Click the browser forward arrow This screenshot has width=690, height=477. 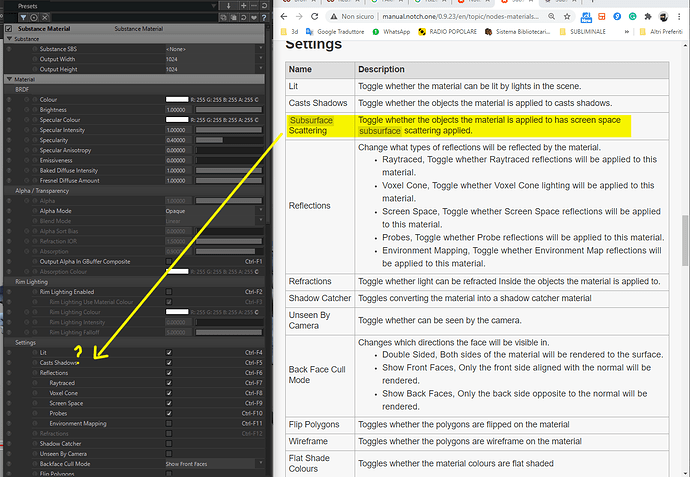[299, 16]
